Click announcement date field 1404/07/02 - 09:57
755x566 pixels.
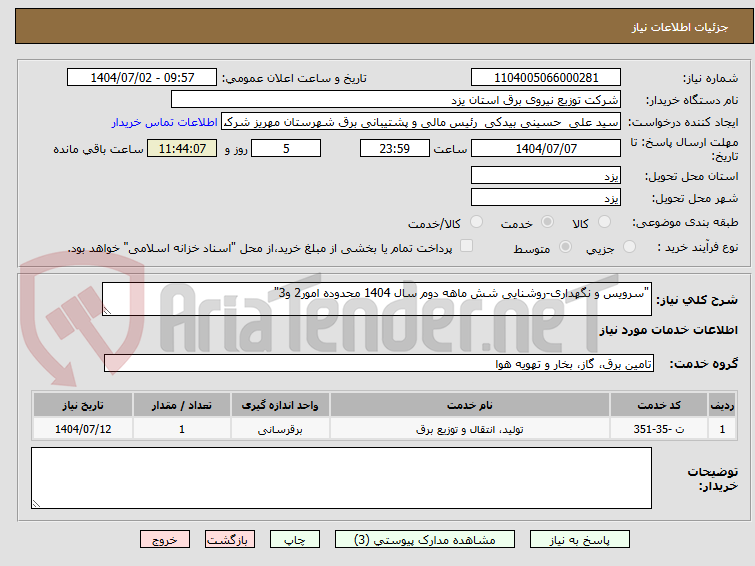pyautogui.click(x=142, y=78)
